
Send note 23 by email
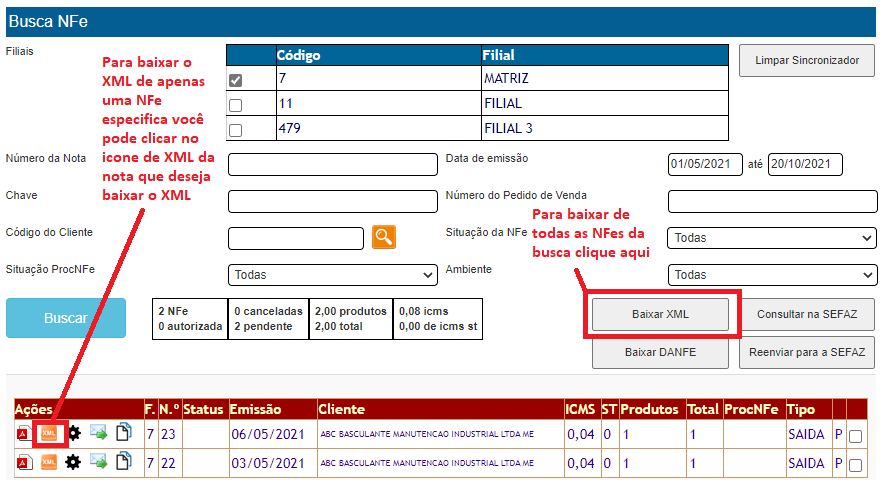pyautogui.click(x=98, y=433)
